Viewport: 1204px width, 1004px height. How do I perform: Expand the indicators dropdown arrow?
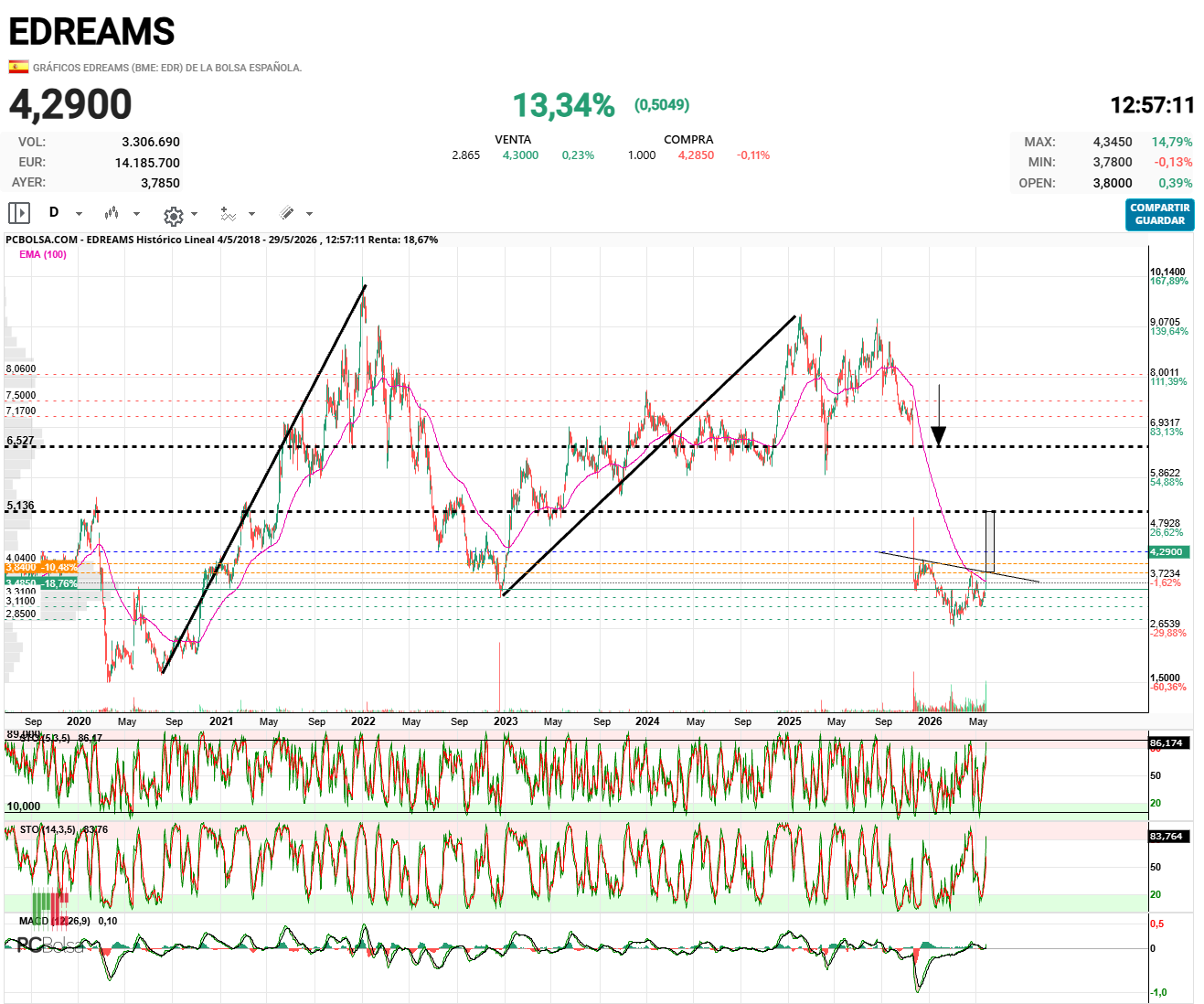pos(250,214)
